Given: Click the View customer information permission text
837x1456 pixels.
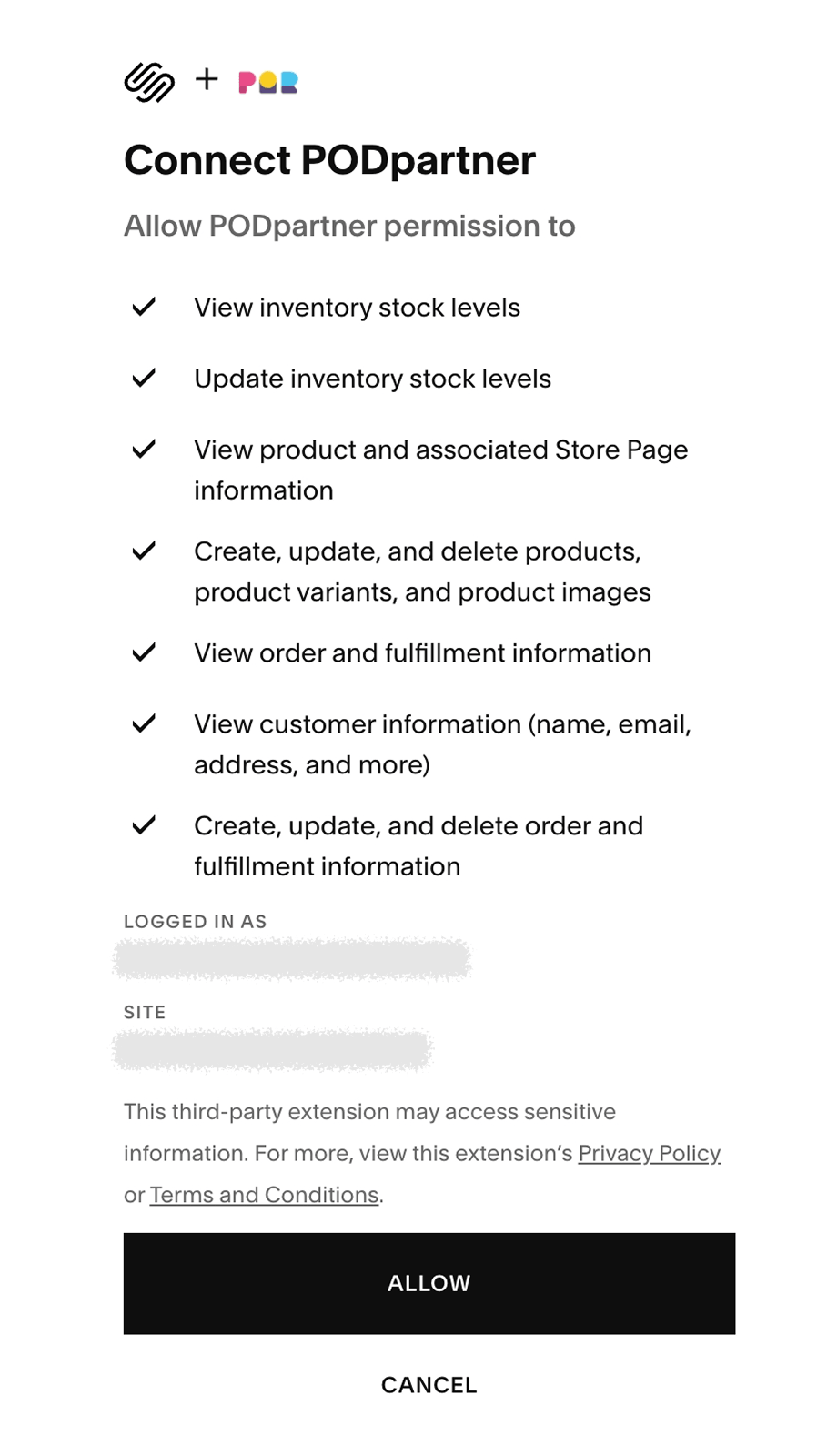Looking at the screenshot, I should point(442,743).
